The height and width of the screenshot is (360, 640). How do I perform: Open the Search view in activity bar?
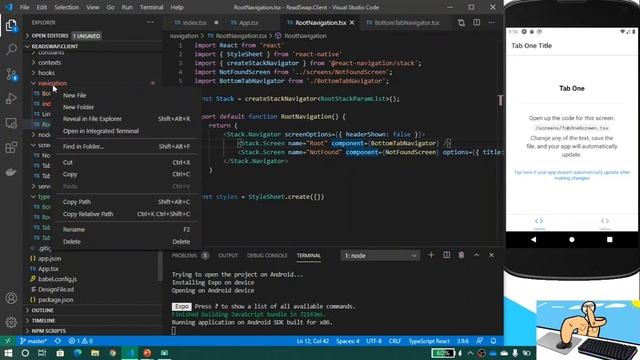11,50
